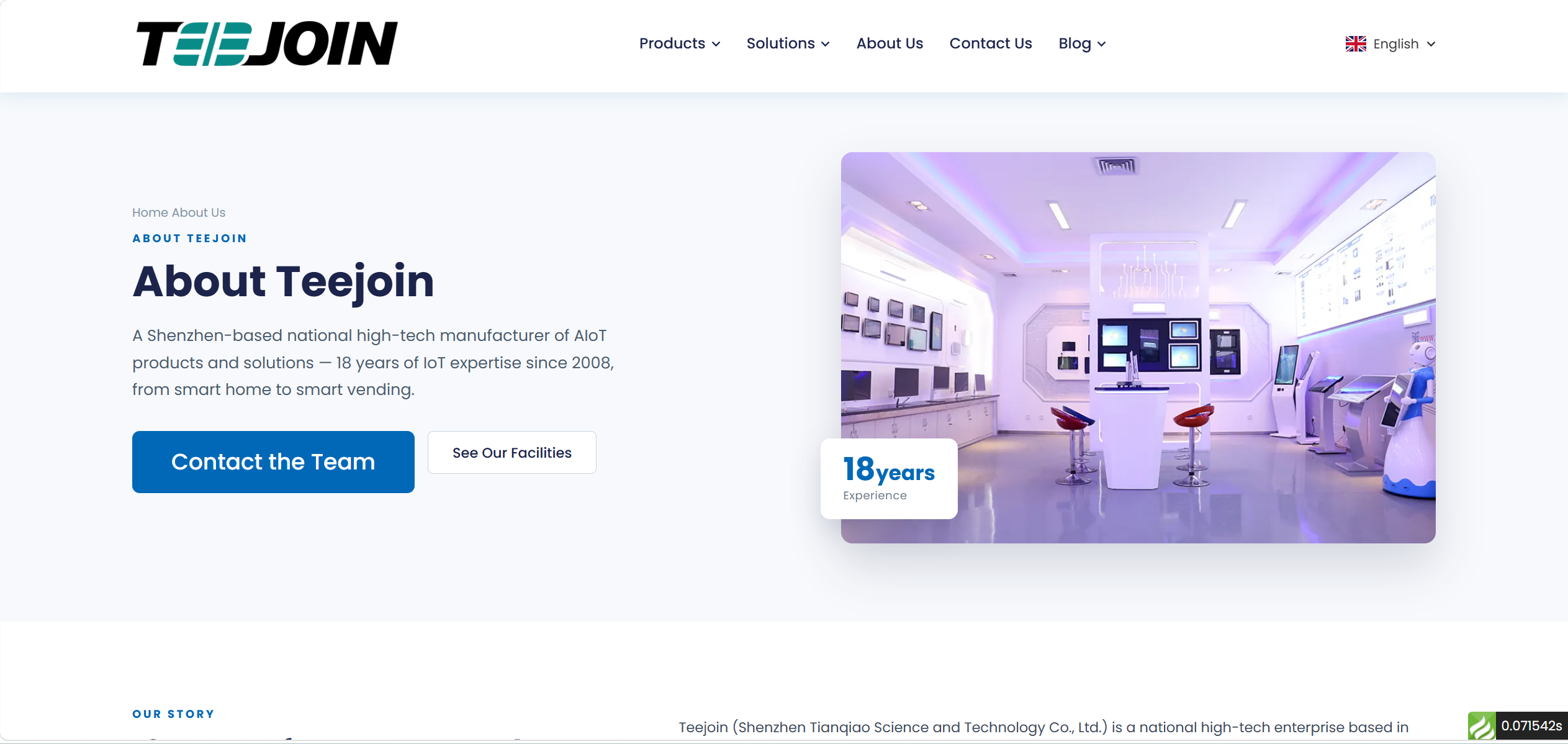The image size is (1568, 744).
Task: Select the 'About Teejoin' main heading
Action: [283, 281]
